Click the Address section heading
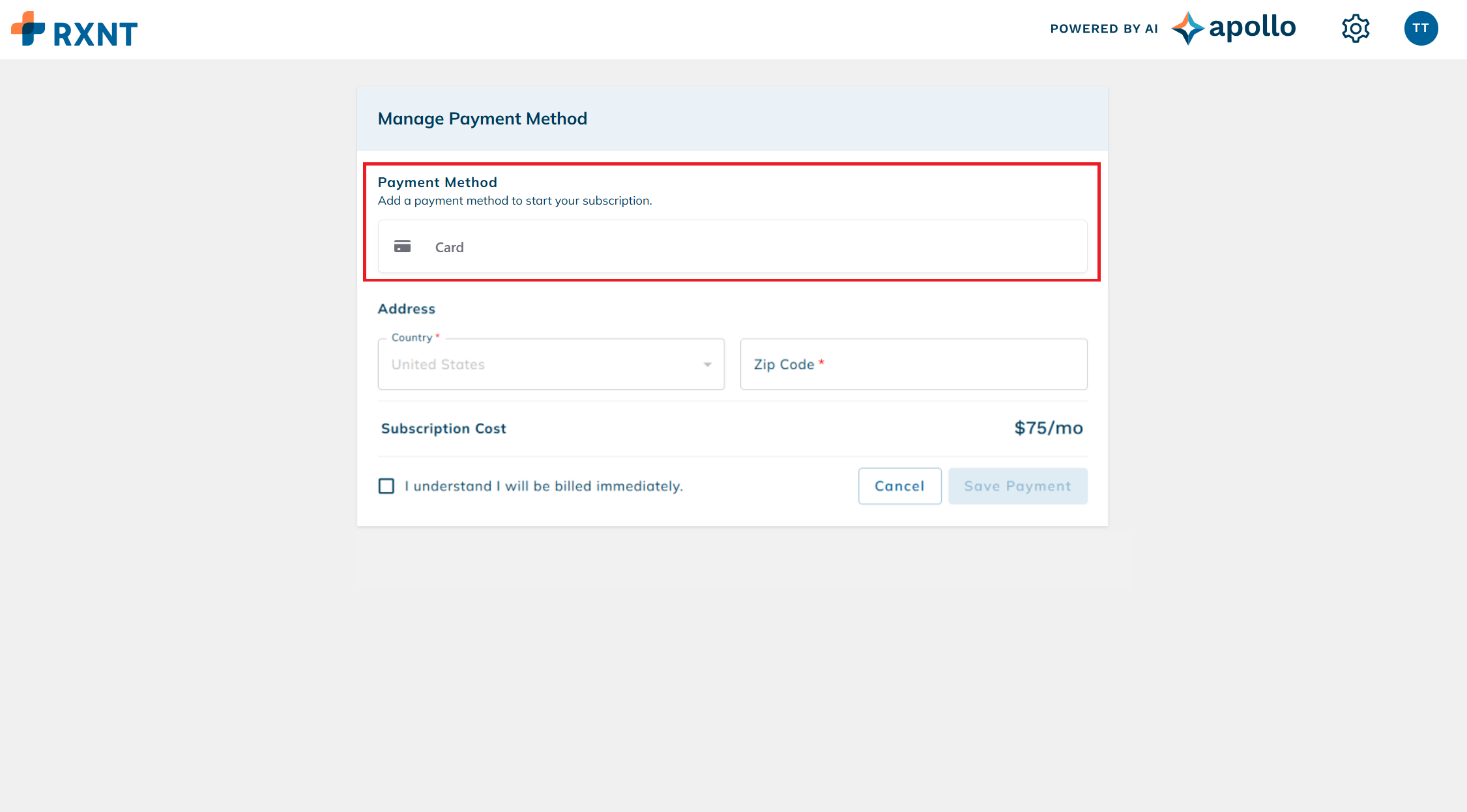 (x=406, y=309)
